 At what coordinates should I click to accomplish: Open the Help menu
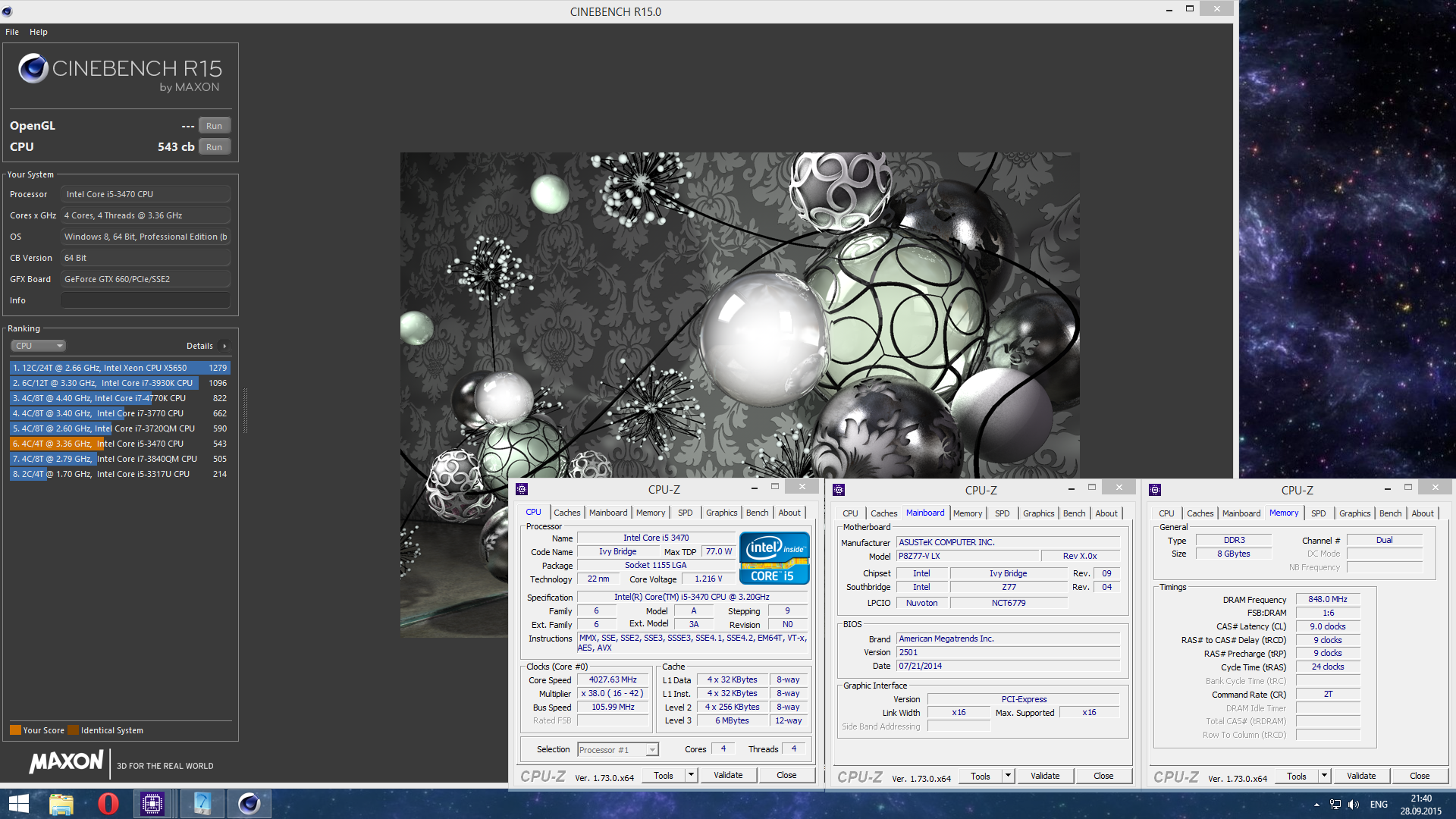39,32
